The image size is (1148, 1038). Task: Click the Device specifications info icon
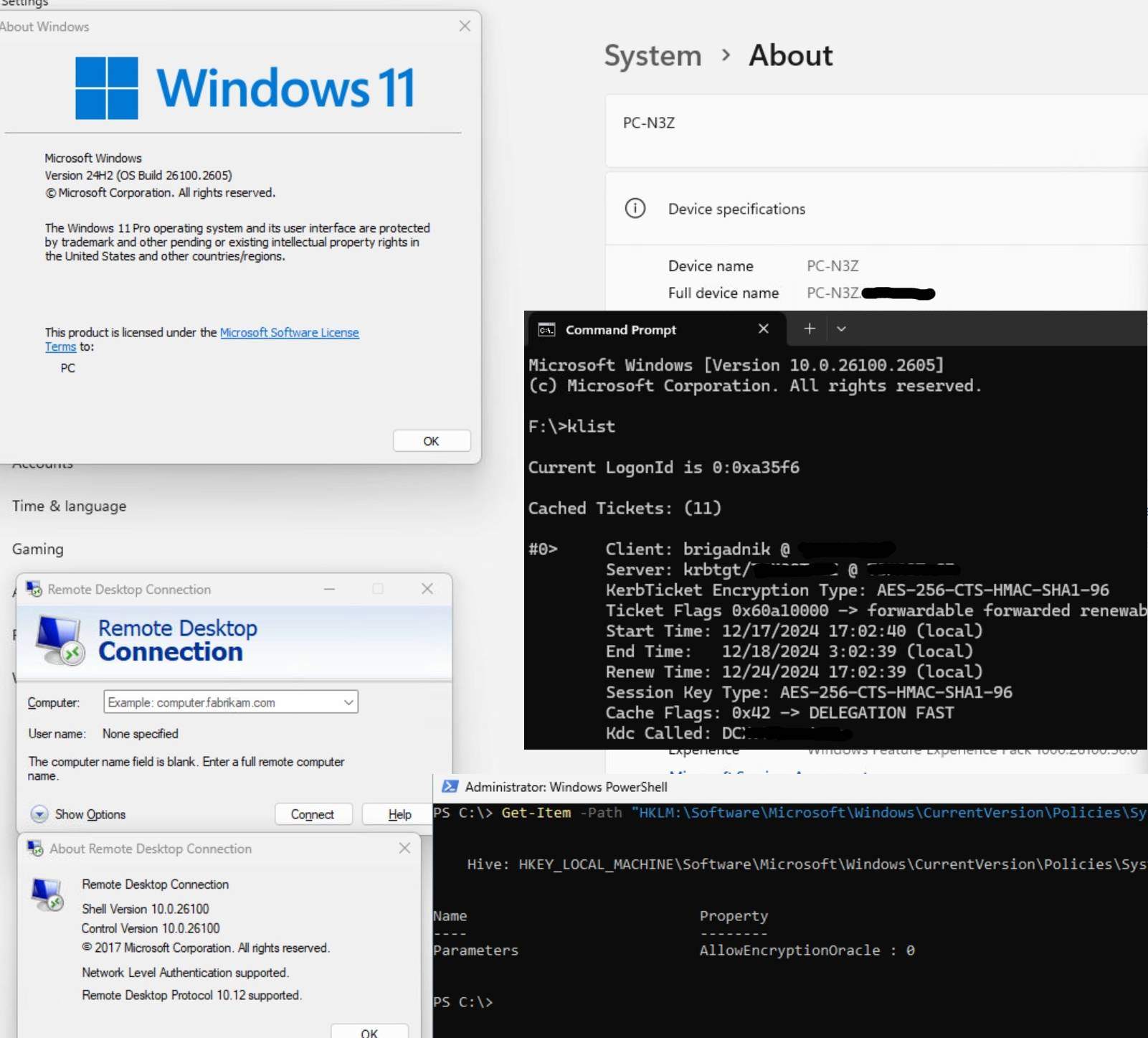tap(635, 208)
